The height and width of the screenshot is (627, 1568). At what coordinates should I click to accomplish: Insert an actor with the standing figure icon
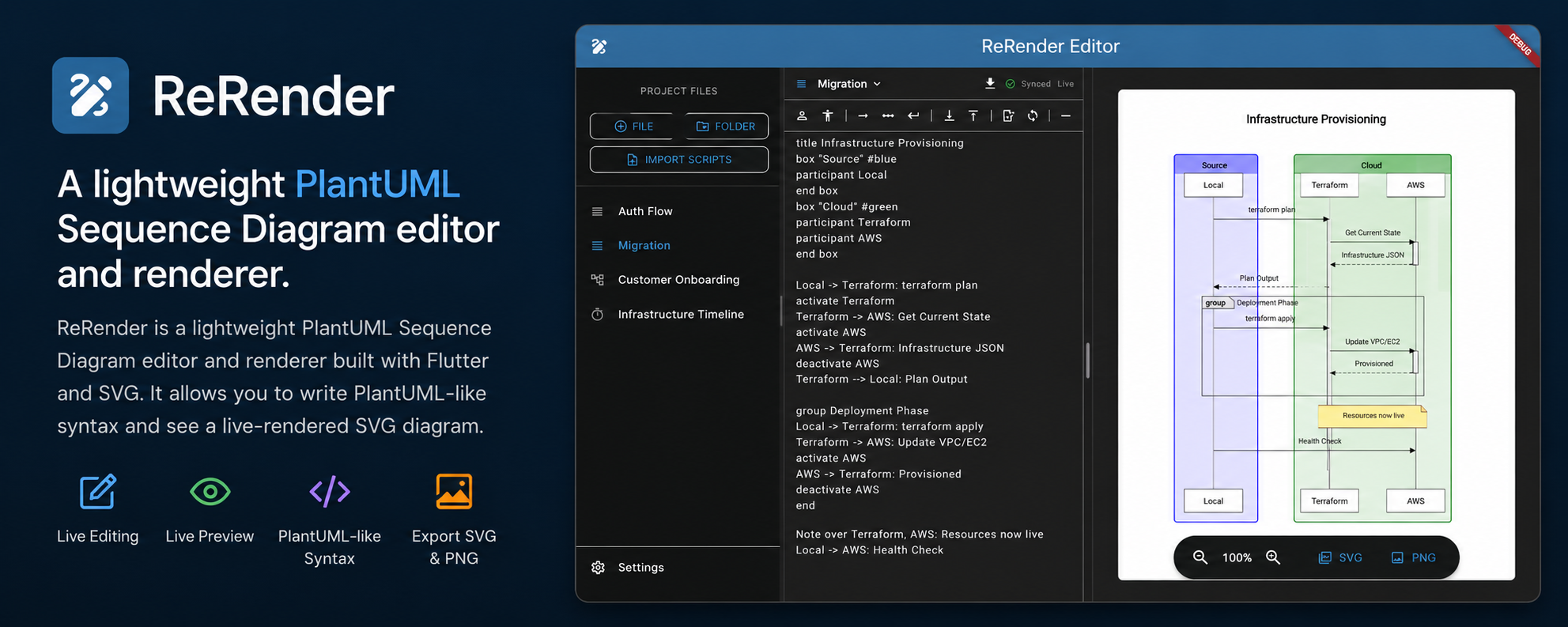[x=827, y=116]
